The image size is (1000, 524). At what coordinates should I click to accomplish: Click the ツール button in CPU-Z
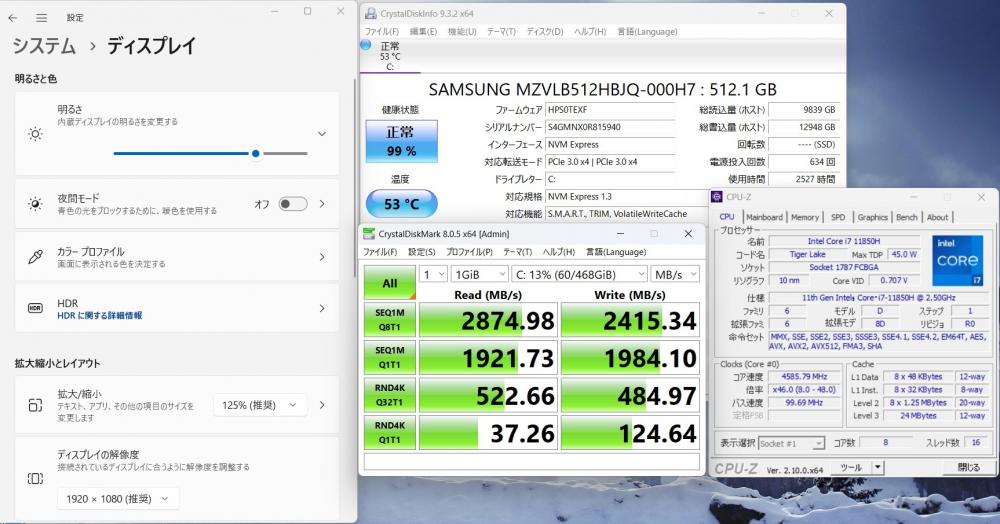coord(851,467)
